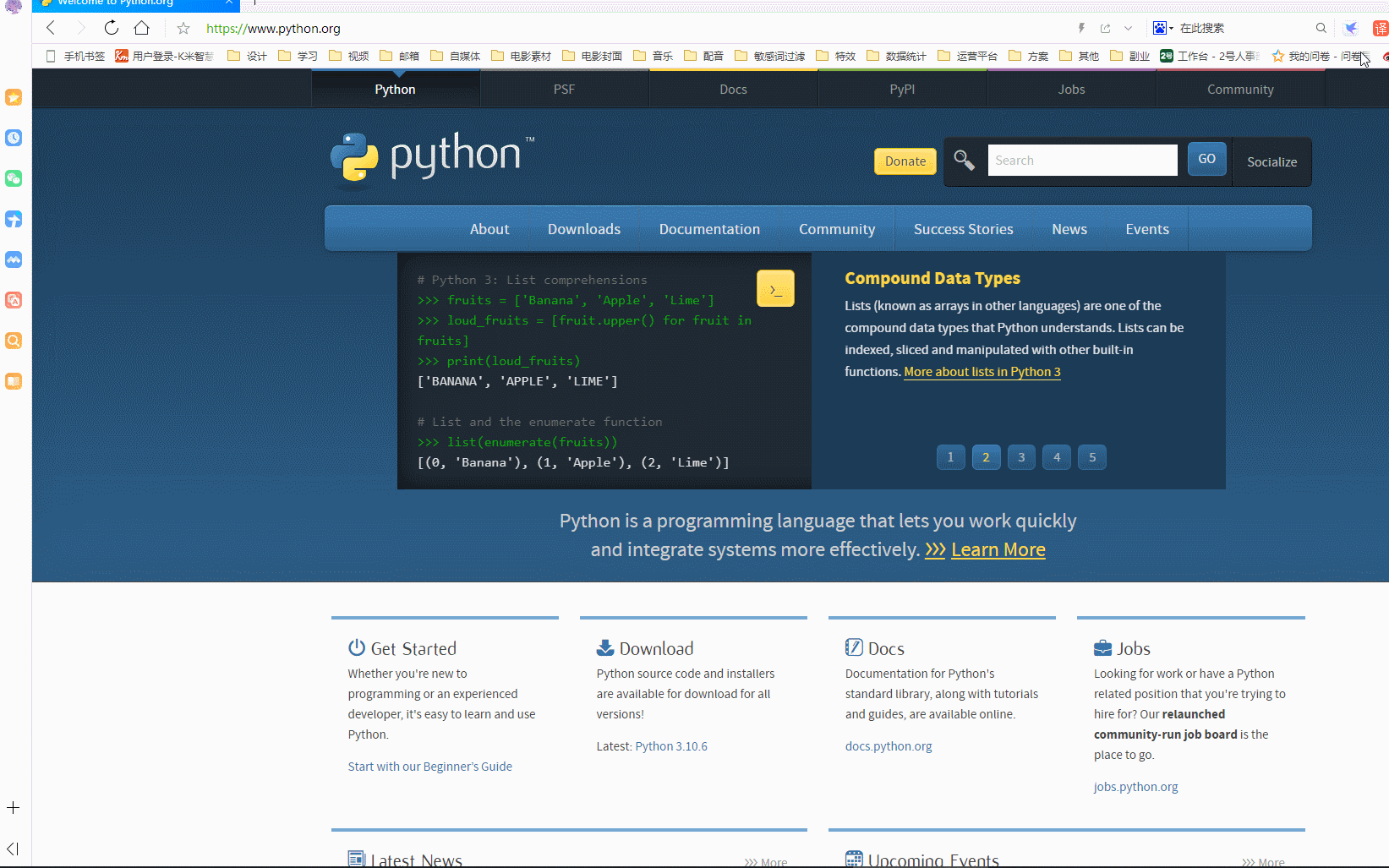Click the yellow Donate button

905,161
